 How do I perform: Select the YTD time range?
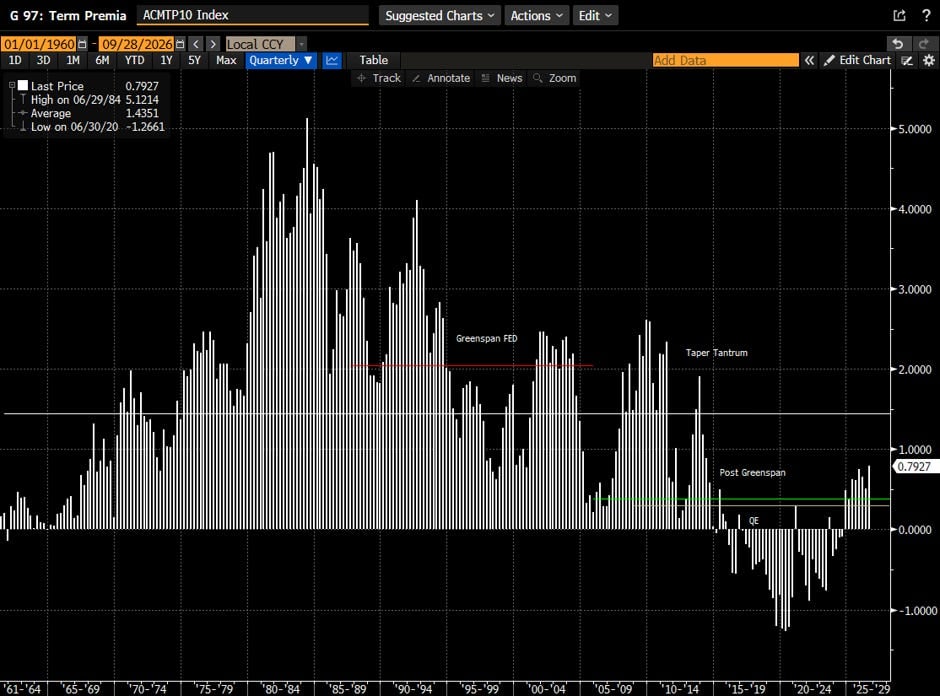[x=134, y=60]
